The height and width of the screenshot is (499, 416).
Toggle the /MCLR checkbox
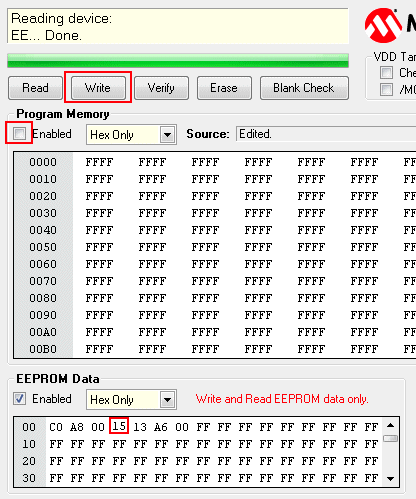click(x=386, y=89)
